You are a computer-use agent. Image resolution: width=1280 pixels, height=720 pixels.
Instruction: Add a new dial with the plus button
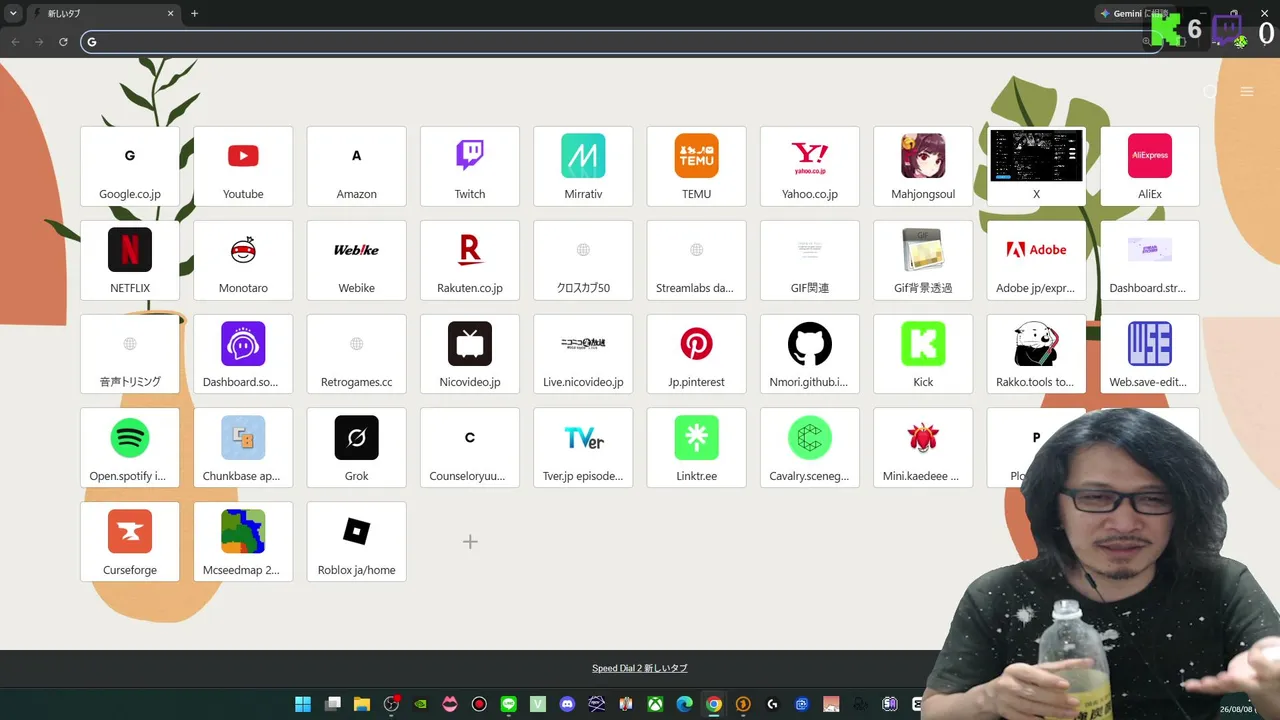point(470,542)
